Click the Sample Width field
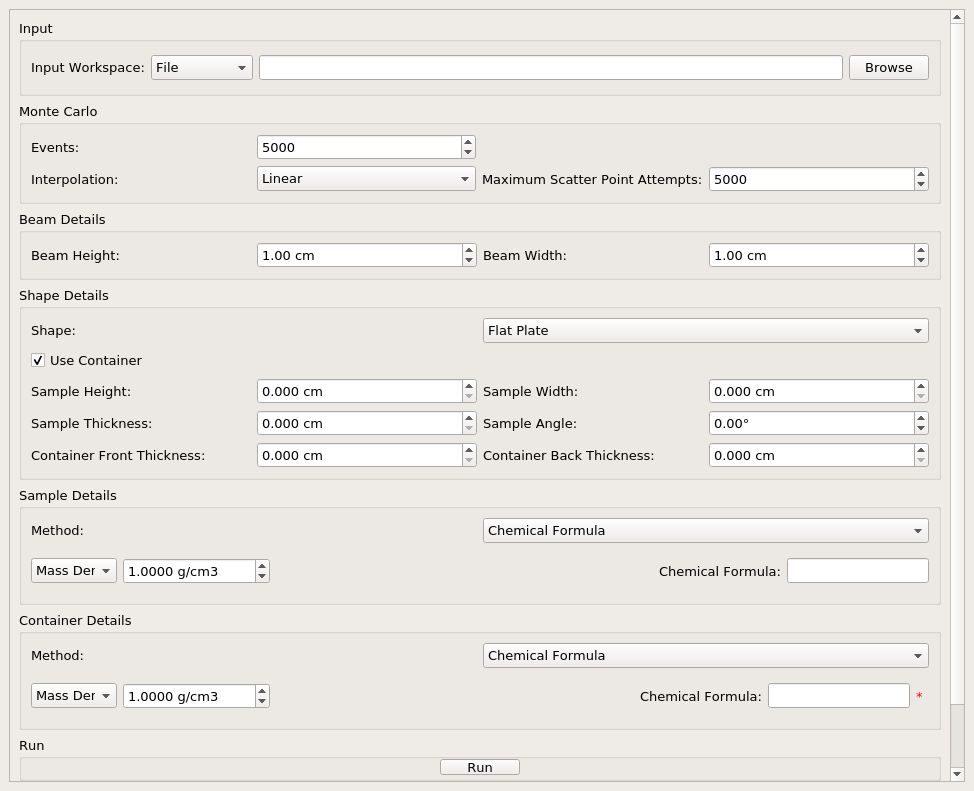The height and width of the screenshot is (791, 974). pos(811,391)
